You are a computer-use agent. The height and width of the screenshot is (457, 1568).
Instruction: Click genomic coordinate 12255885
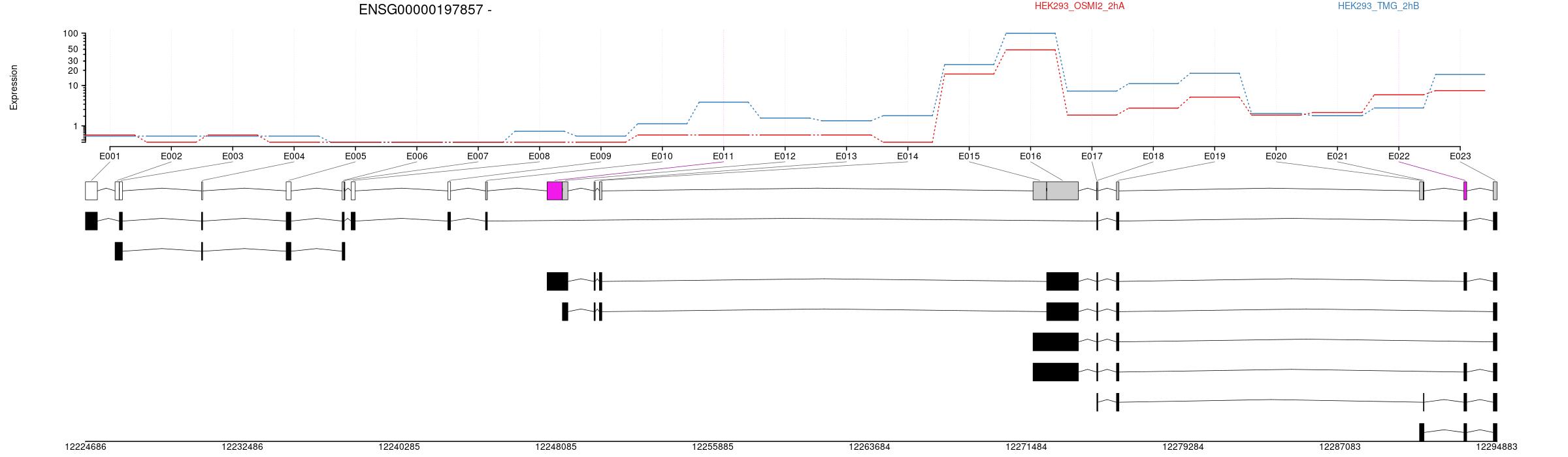click(x=713, y=447)
